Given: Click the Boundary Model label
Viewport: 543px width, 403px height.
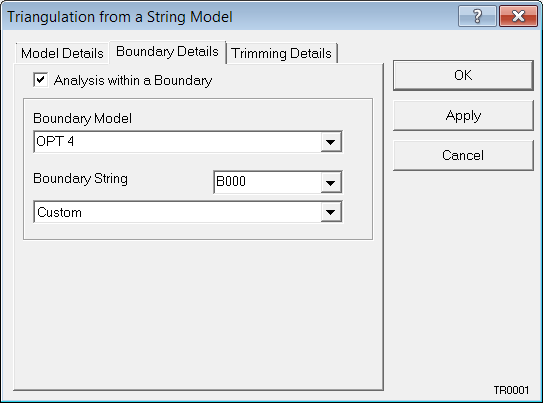Looking at the screenshot, I should coord(82,118).
